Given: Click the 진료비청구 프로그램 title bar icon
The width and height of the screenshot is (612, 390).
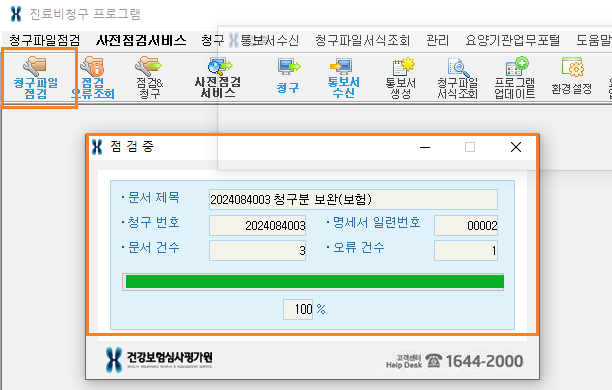Looking at the screenshot, I should pyautogui.click(x=16, y=14).
